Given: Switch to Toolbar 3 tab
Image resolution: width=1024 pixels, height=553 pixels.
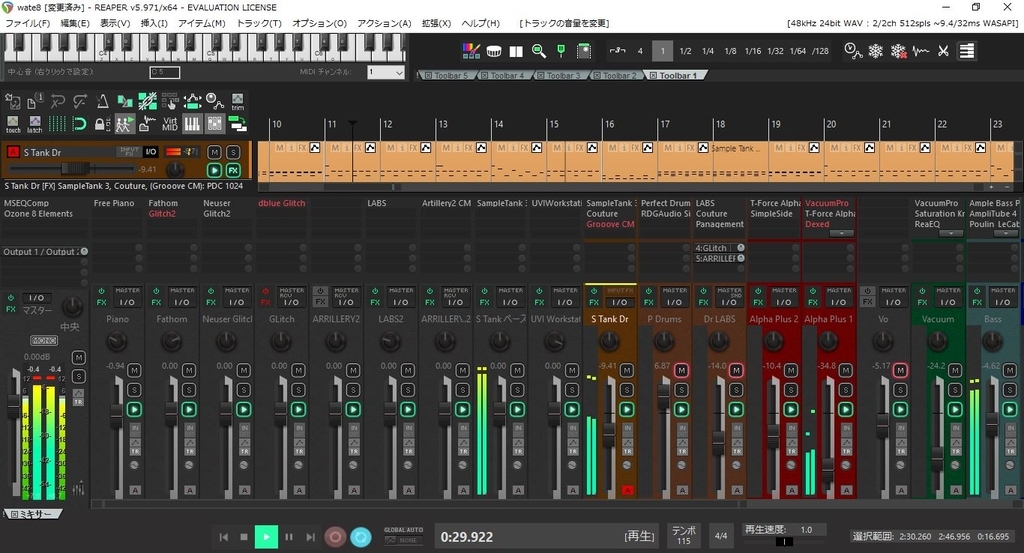Looking at the screenshot, I should [563, 75].
